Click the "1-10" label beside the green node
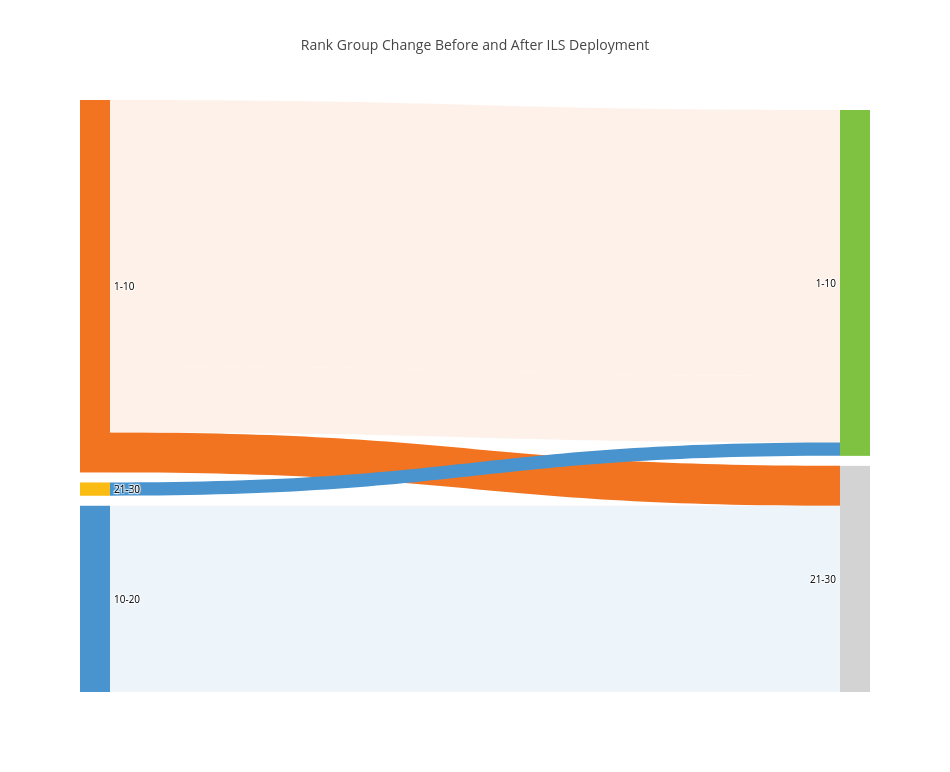This screenshot has width=950, height=772. click(825, 283)
